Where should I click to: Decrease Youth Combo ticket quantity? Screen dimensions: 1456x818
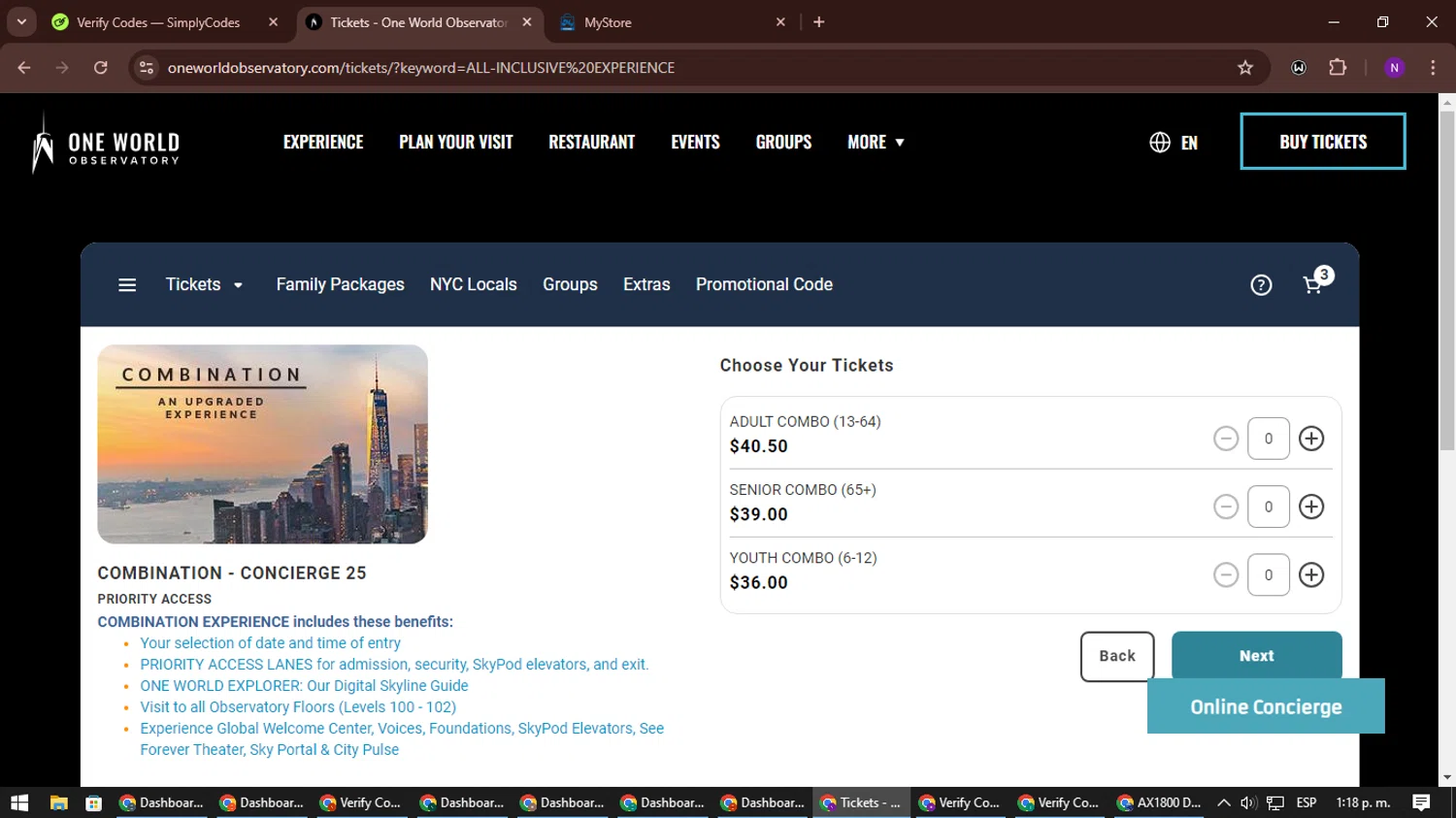1226,574
